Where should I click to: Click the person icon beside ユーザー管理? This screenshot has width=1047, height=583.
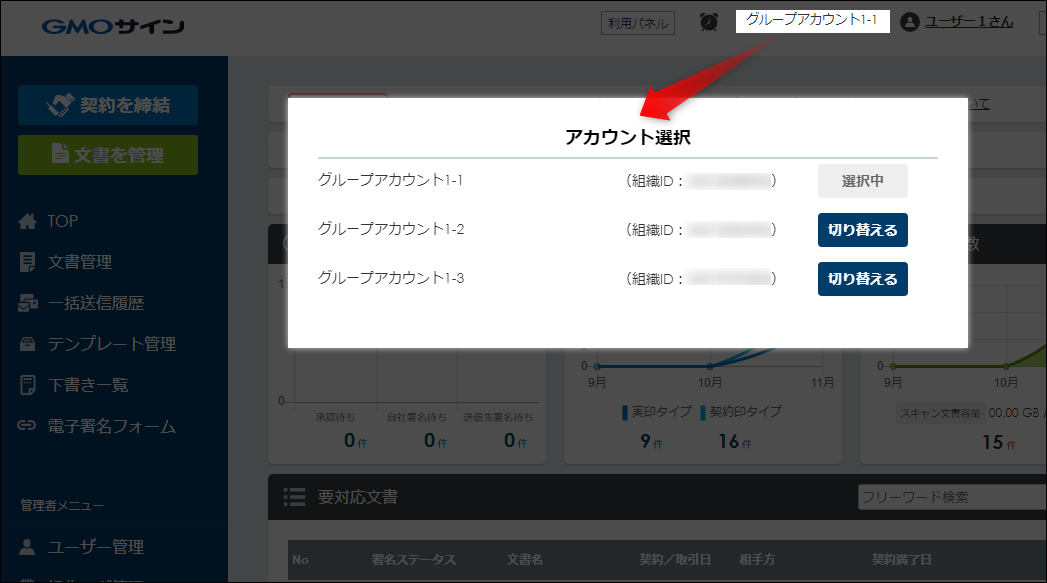27,547
